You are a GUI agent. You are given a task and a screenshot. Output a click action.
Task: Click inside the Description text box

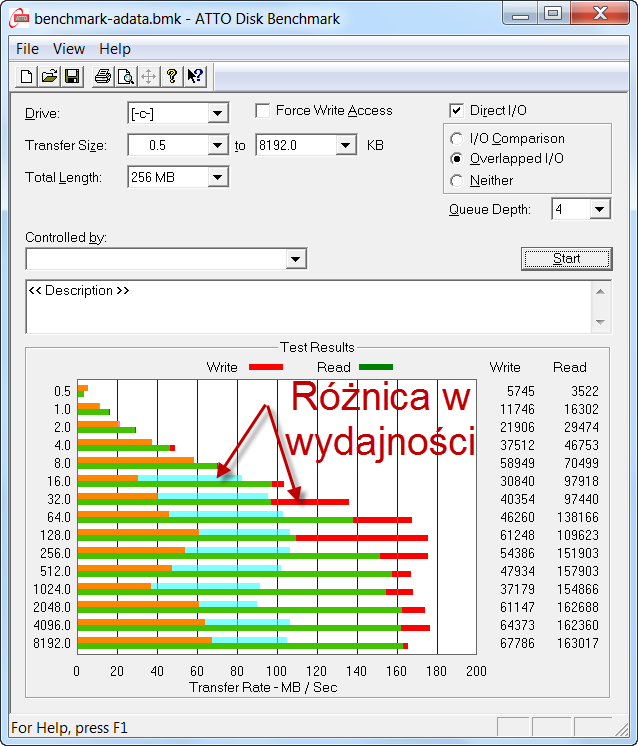pyautogui.click(x=308, y=307)
